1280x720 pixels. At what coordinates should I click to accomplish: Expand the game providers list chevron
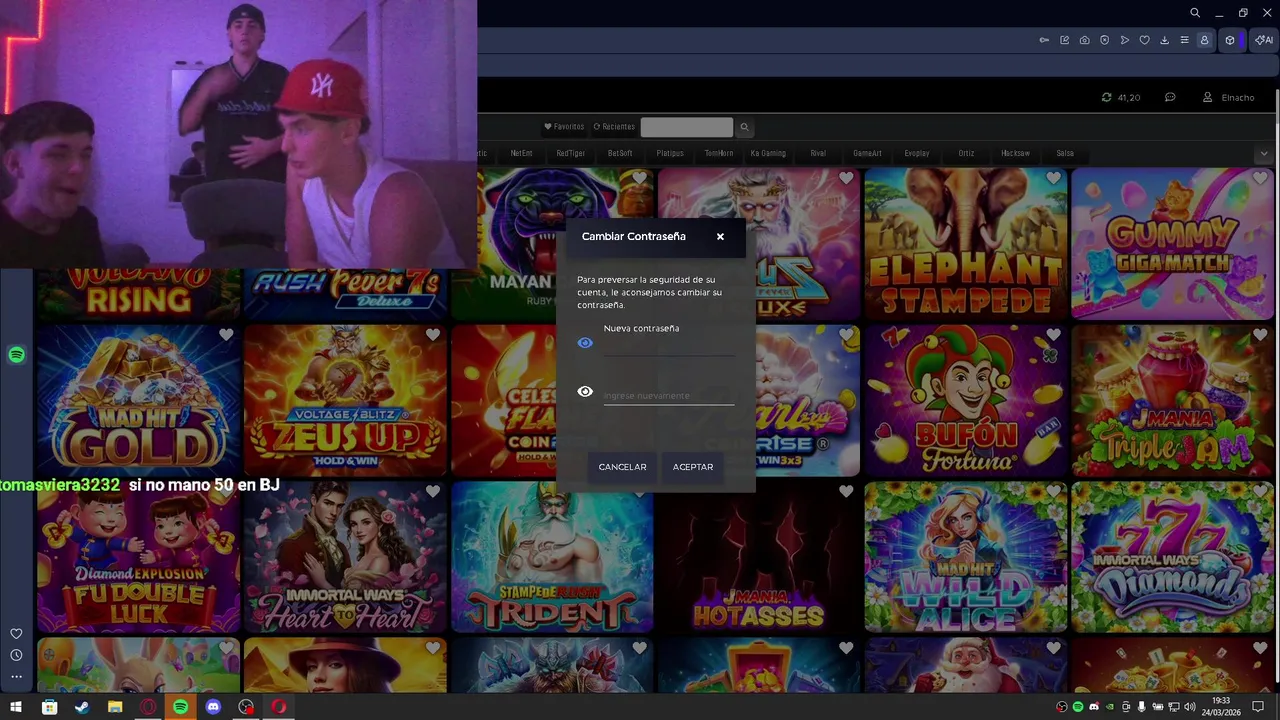[x=1264, y=153]
